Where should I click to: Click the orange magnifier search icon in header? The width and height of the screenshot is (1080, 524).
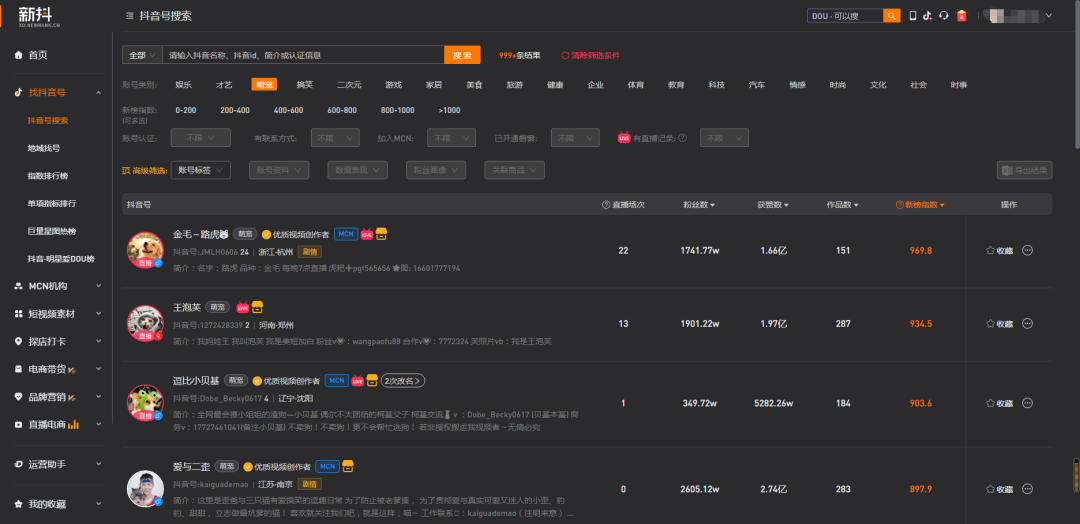[892, 16]
